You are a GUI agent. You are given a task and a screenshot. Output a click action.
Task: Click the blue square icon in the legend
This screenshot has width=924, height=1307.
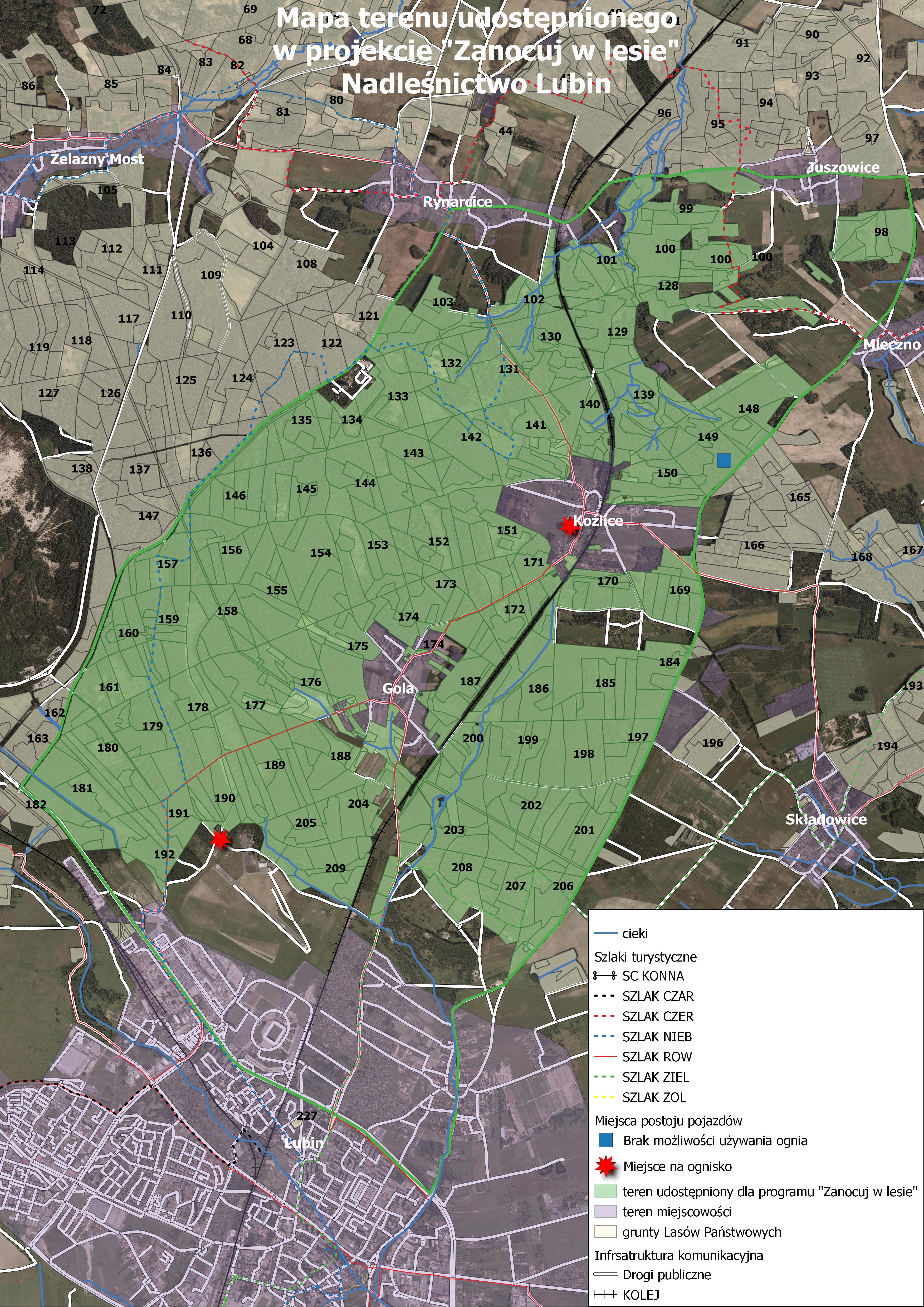tap(606, 1140)
